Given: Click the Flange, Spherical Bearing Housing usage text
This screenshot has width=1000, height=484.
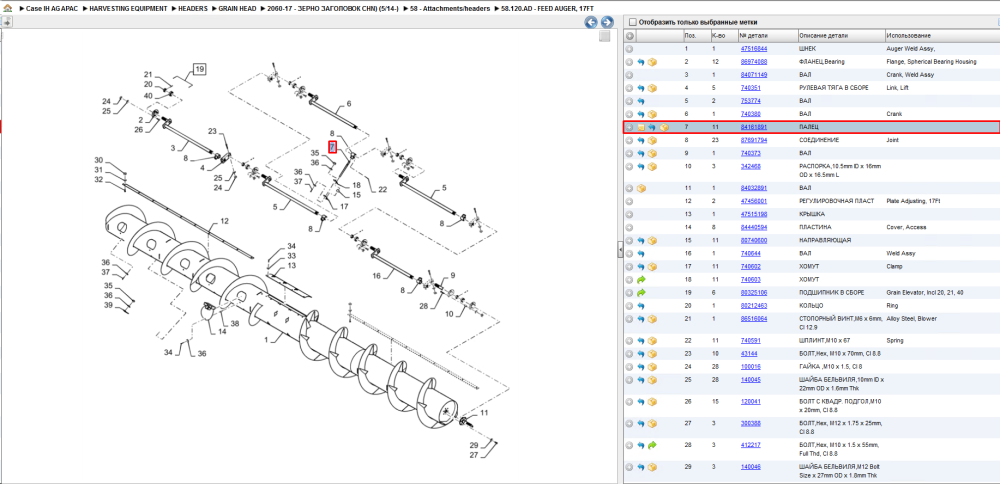Looking at the screenshot, I should click(x=931, y=62).
